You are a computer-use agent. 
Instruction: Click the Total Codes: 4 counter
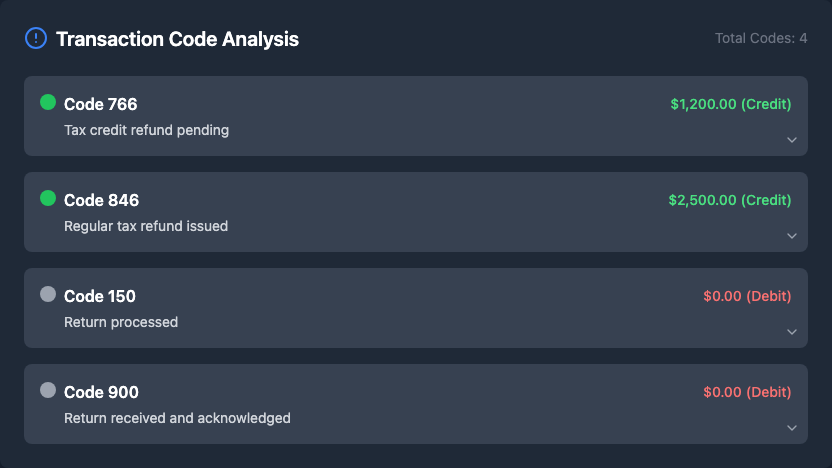coord(761,38)
